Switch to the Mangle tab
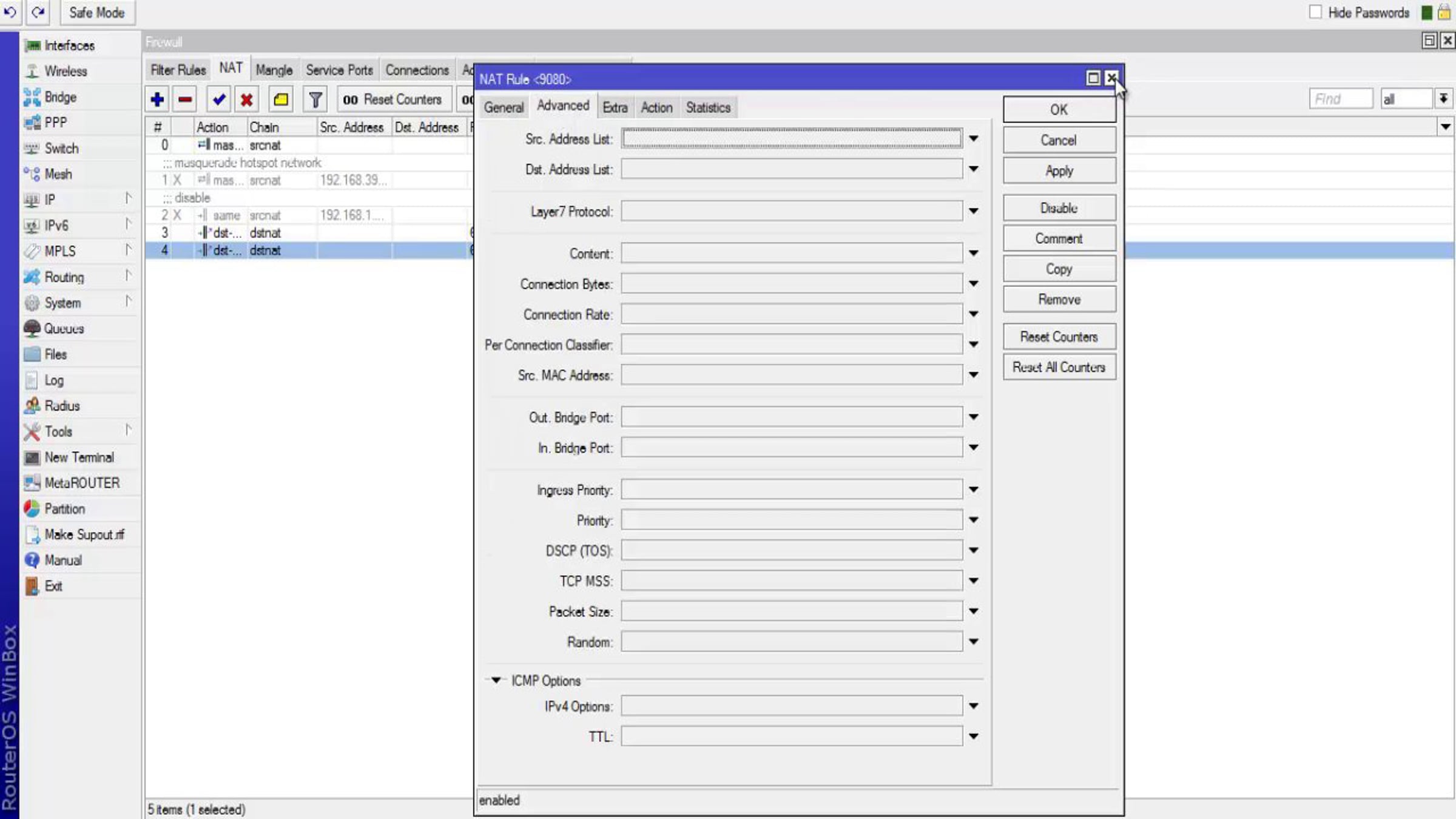The height and width of the screenshot is (819, 1456). click(274, 70)
